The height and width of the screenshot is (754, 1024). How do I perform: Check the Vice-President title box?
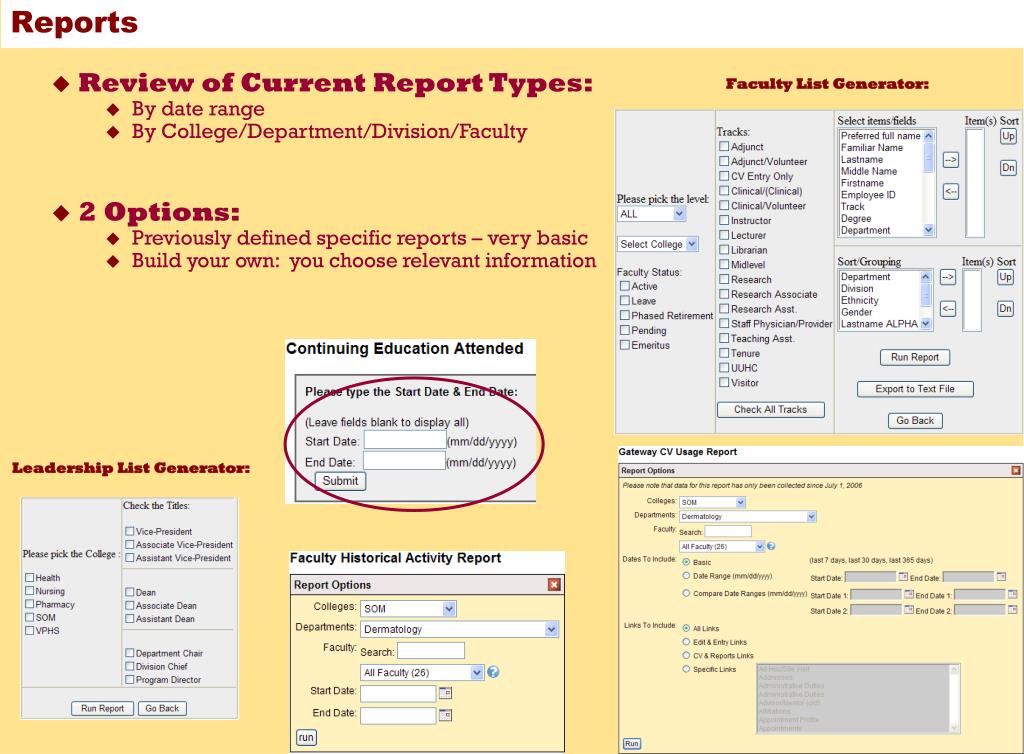(x=129, y=531)
